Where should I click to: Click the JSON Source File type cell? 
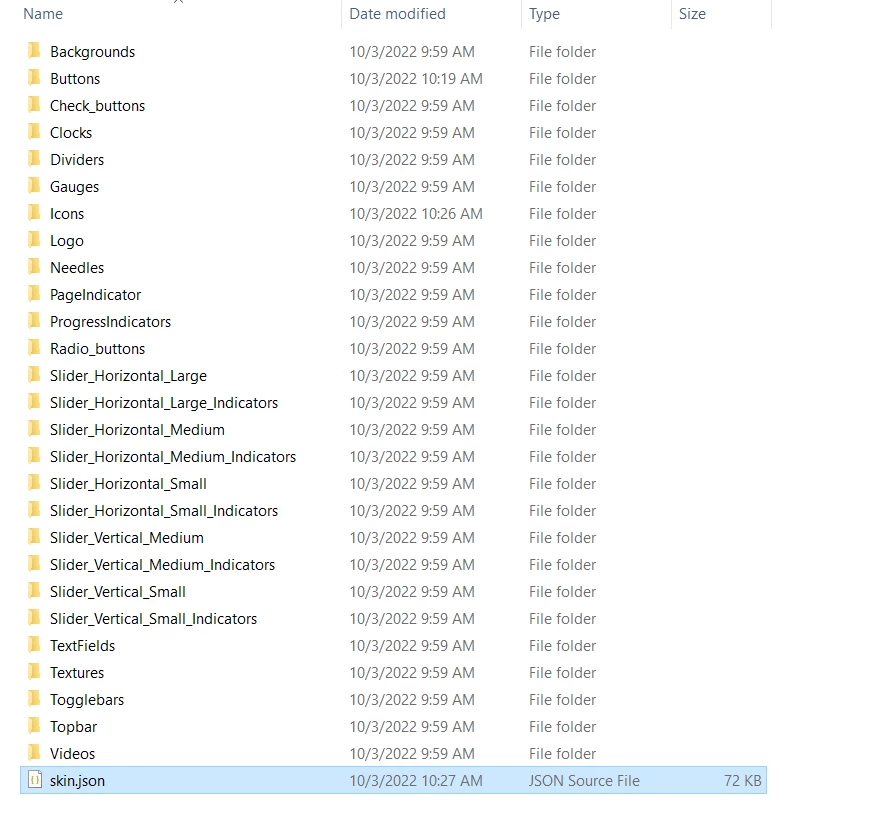click(x=584, y=781)
